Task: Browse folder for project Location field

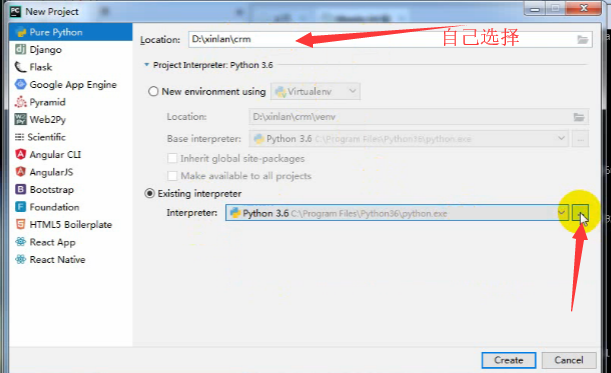Action: 583,39
